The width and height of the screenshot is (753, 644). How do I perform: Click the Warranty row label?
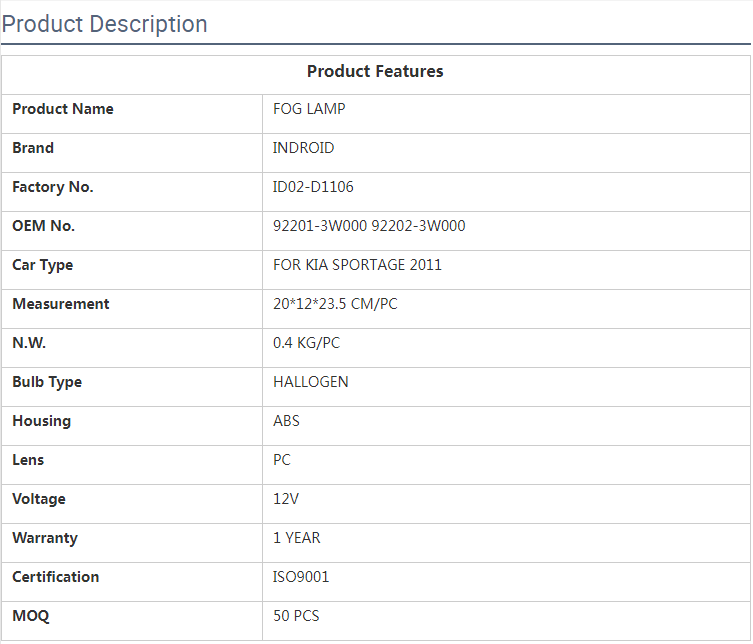(44, 538)
